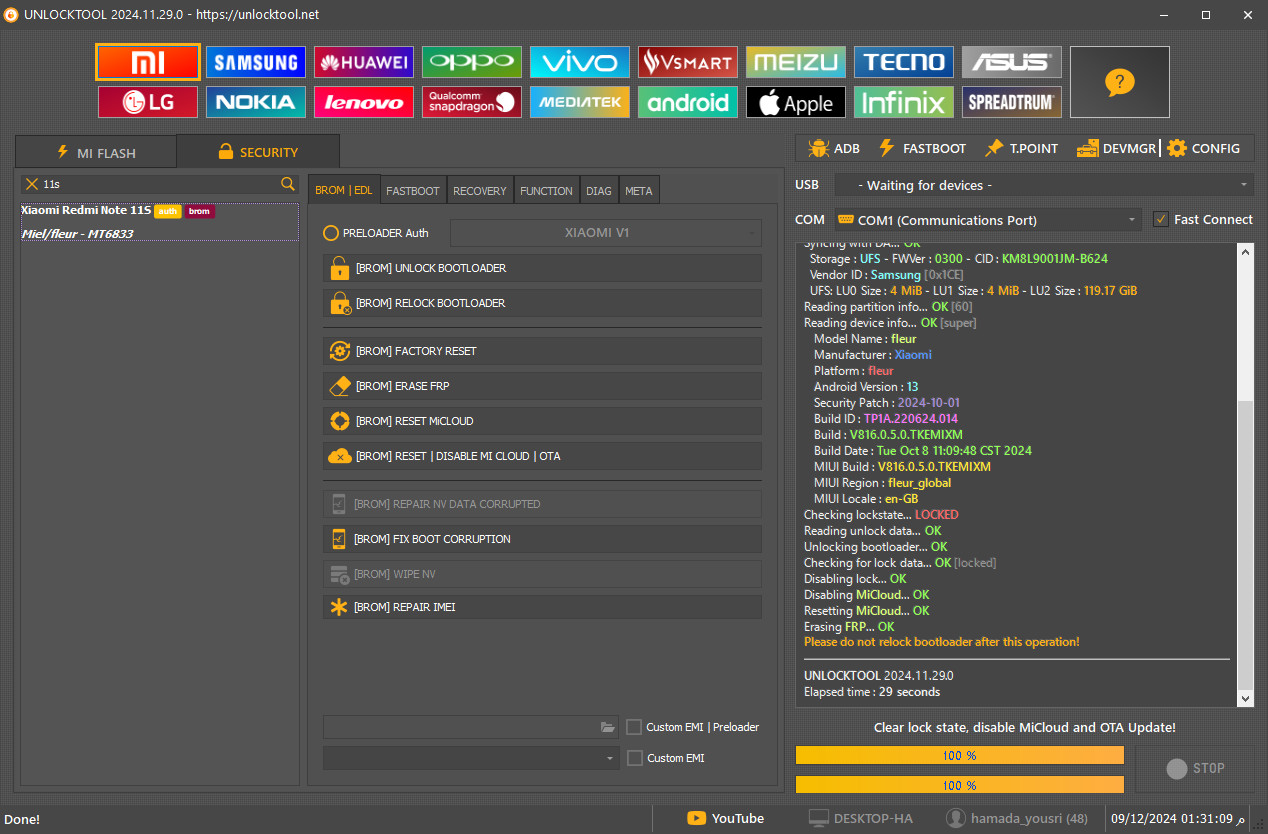The image size is (1268, 834).
Task: Click the search magnifier icon
Action: click(x=288, y=184)
